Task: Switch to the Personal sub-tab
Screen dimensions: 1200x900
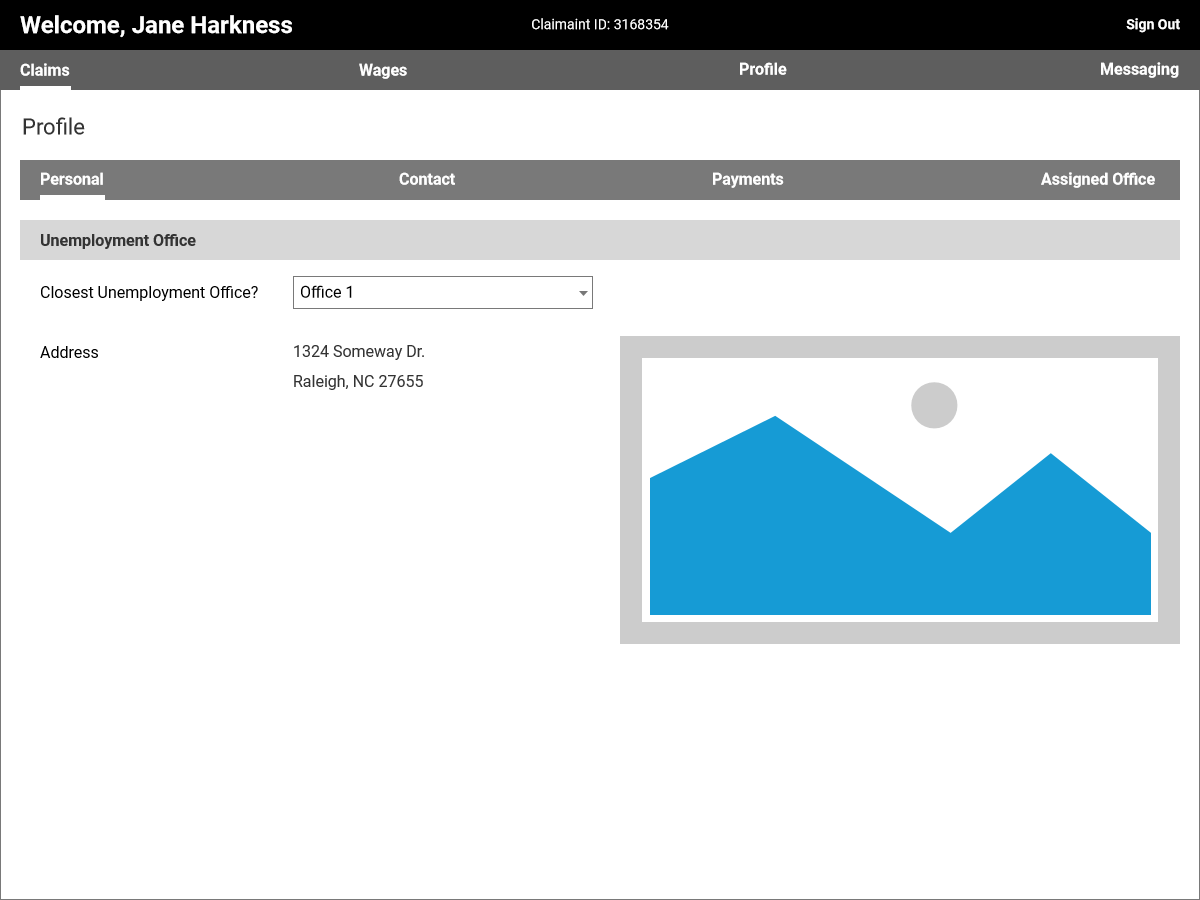Action: click(x=72, y=180)
